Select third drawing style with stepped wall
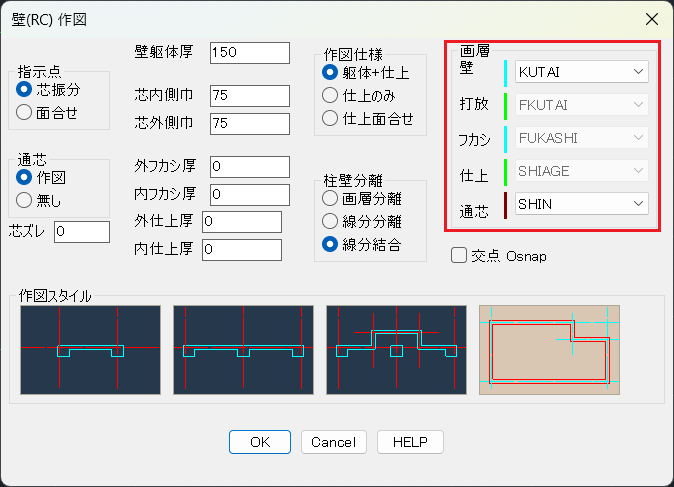The height and width of the screenshot is (487, 674). coord(396,350)
